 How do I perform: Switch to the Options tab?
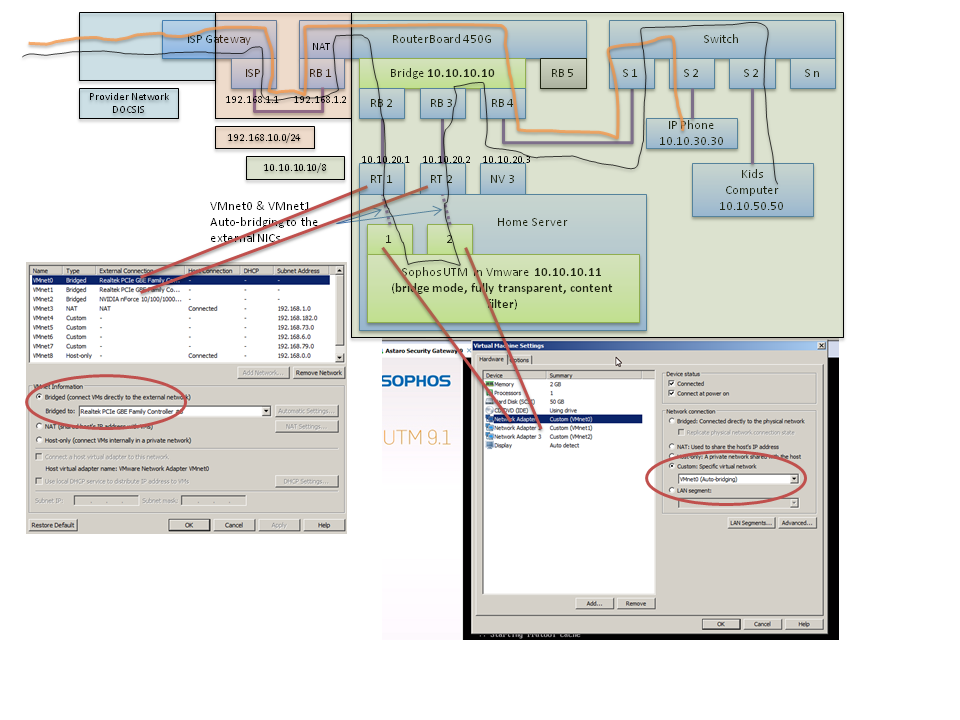coord(519,360)
